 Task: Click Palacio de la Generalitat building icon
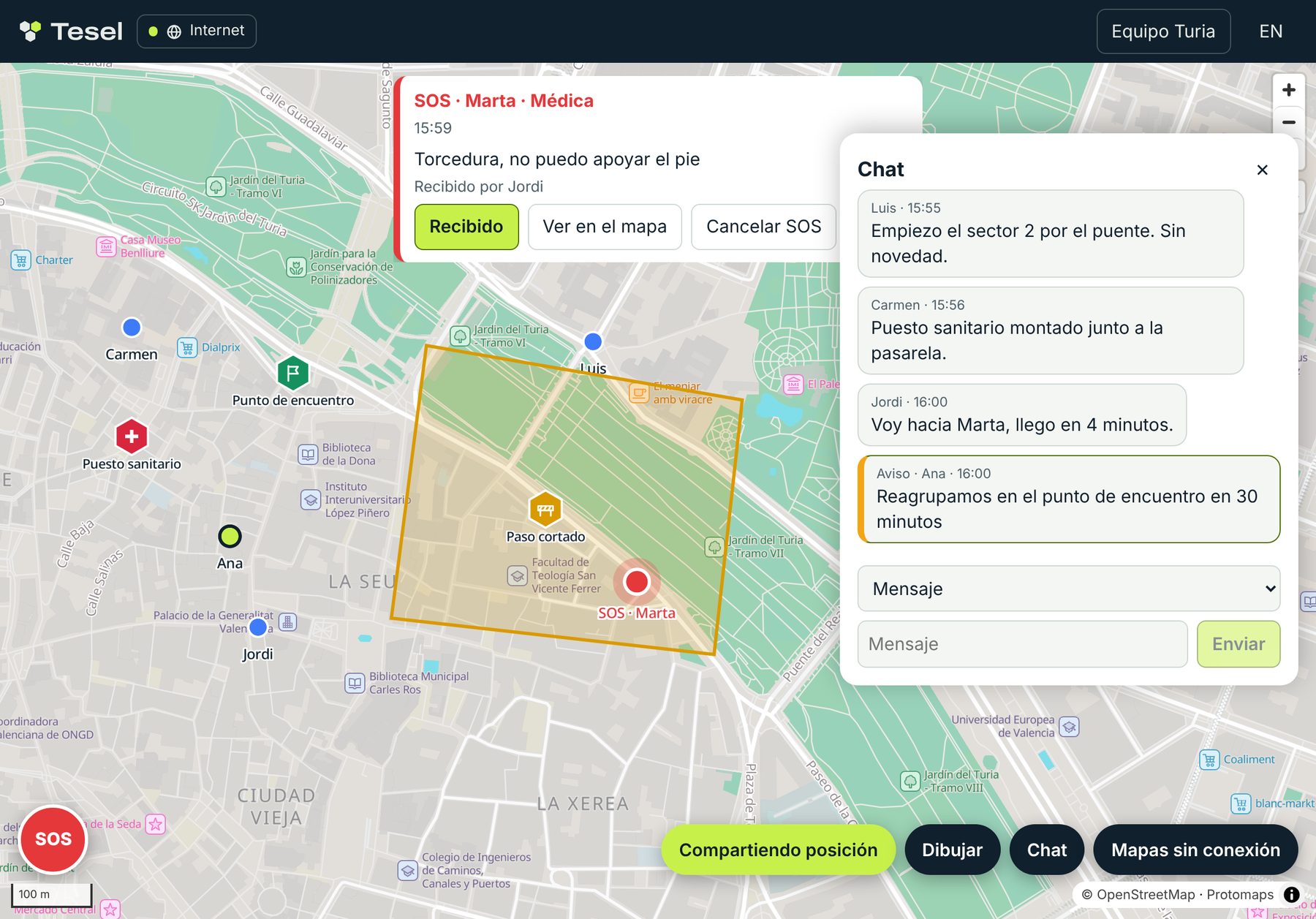(288, 622)
